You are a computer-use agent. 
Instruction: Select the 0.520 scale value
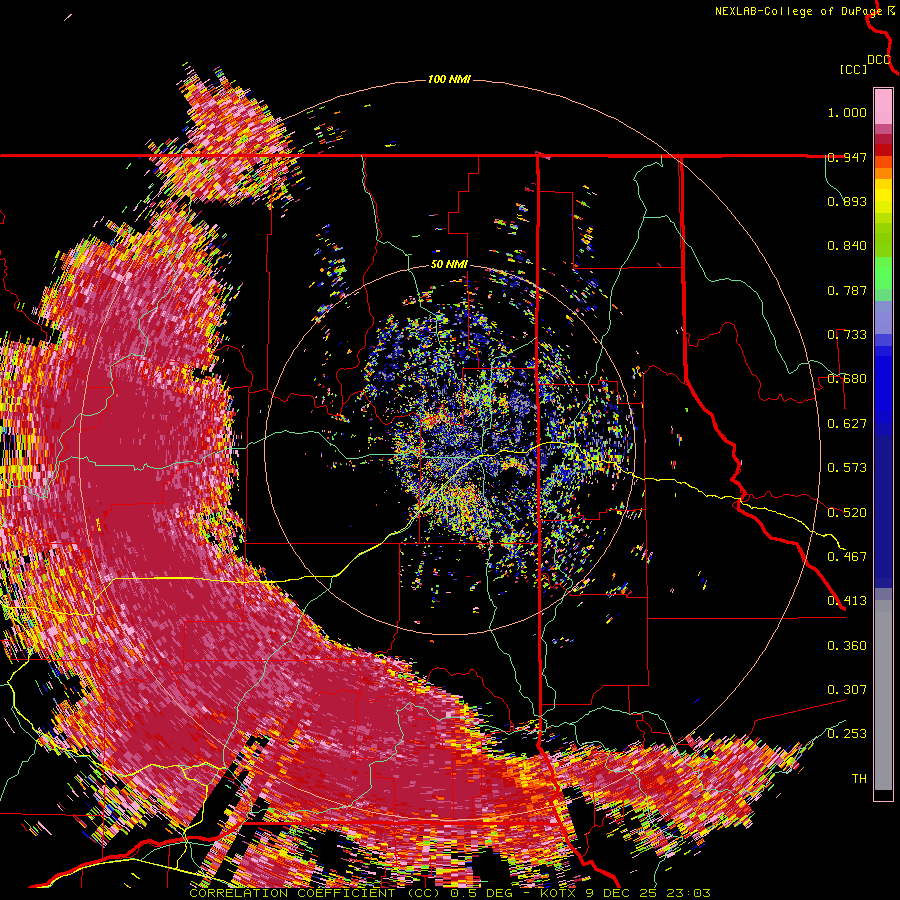click(847, 512)
